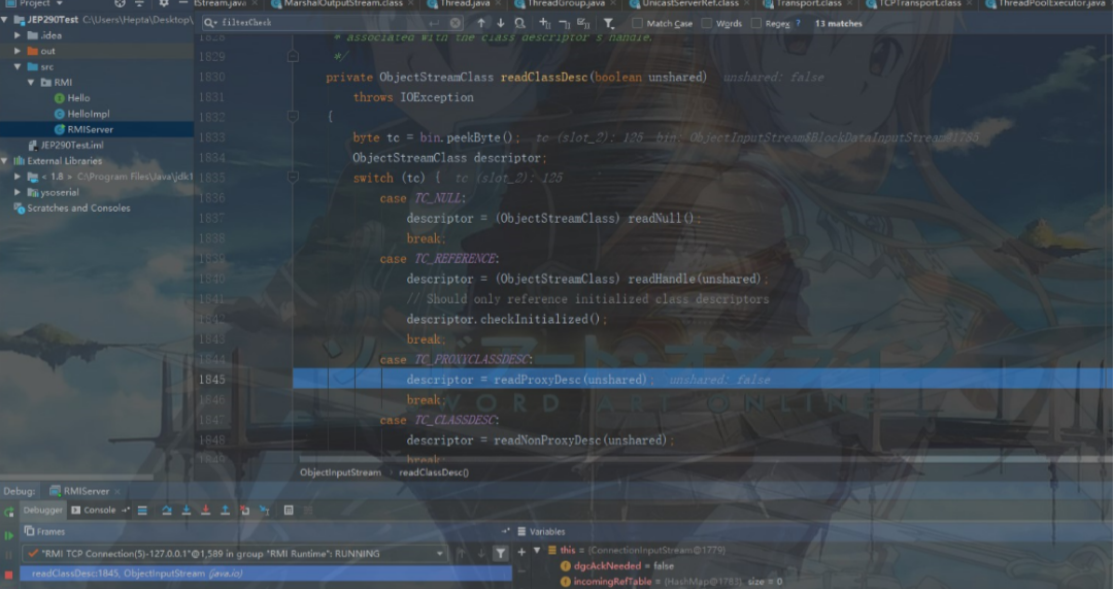Expand .idea folder

tap(18, 35)
